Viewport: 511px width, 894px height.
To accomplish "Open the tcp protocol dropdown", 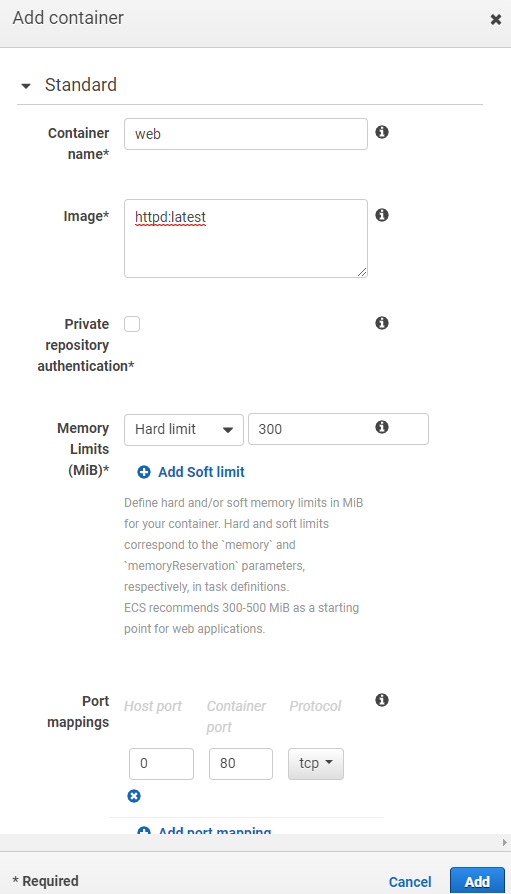I will click(x=316, y=763).
